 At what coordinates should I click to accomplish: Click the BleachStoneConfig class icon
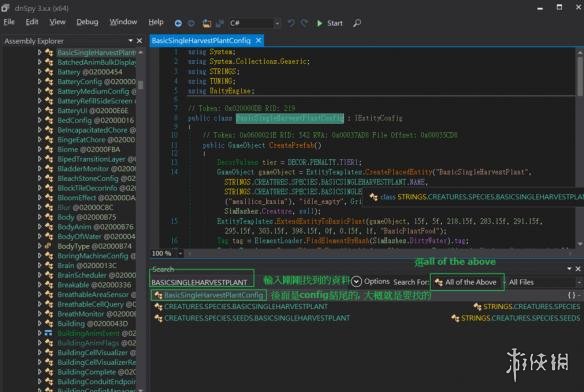click(x=49, y=178)
